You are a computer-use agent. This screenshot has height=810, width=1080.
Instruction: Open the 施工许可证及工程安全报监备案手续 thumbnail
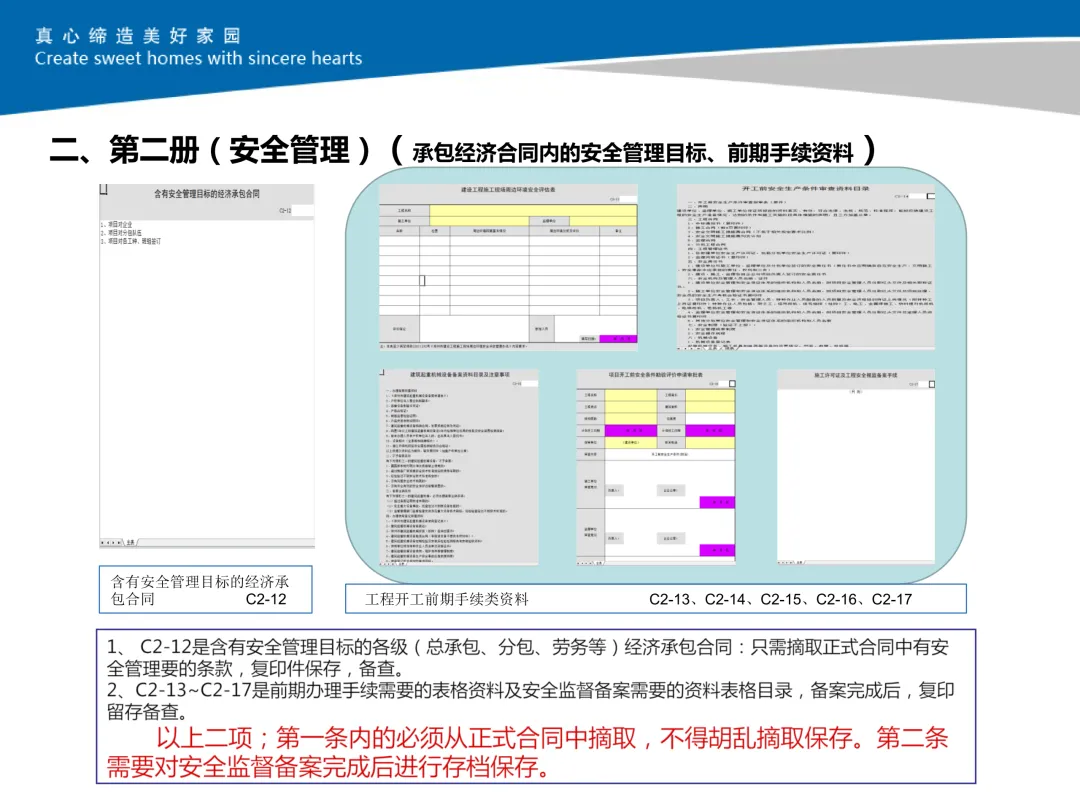coord(856,467)
